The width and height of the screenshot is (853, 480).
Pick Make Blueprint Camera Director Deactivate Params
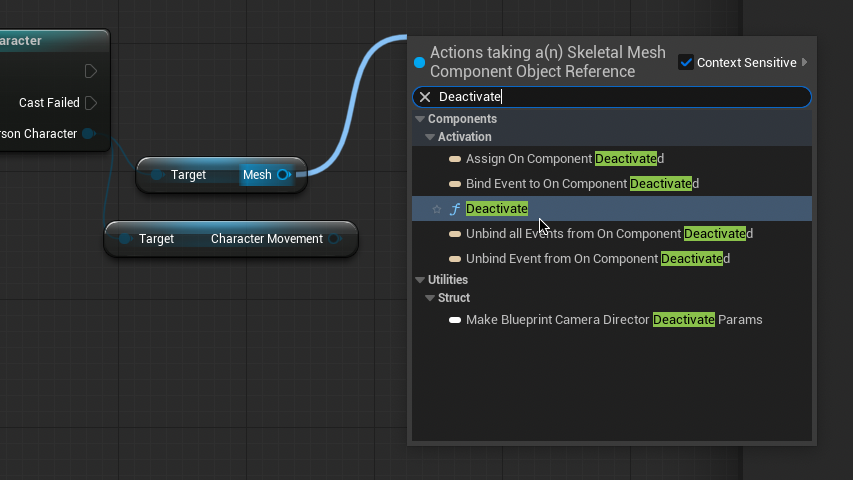(613, 320)
